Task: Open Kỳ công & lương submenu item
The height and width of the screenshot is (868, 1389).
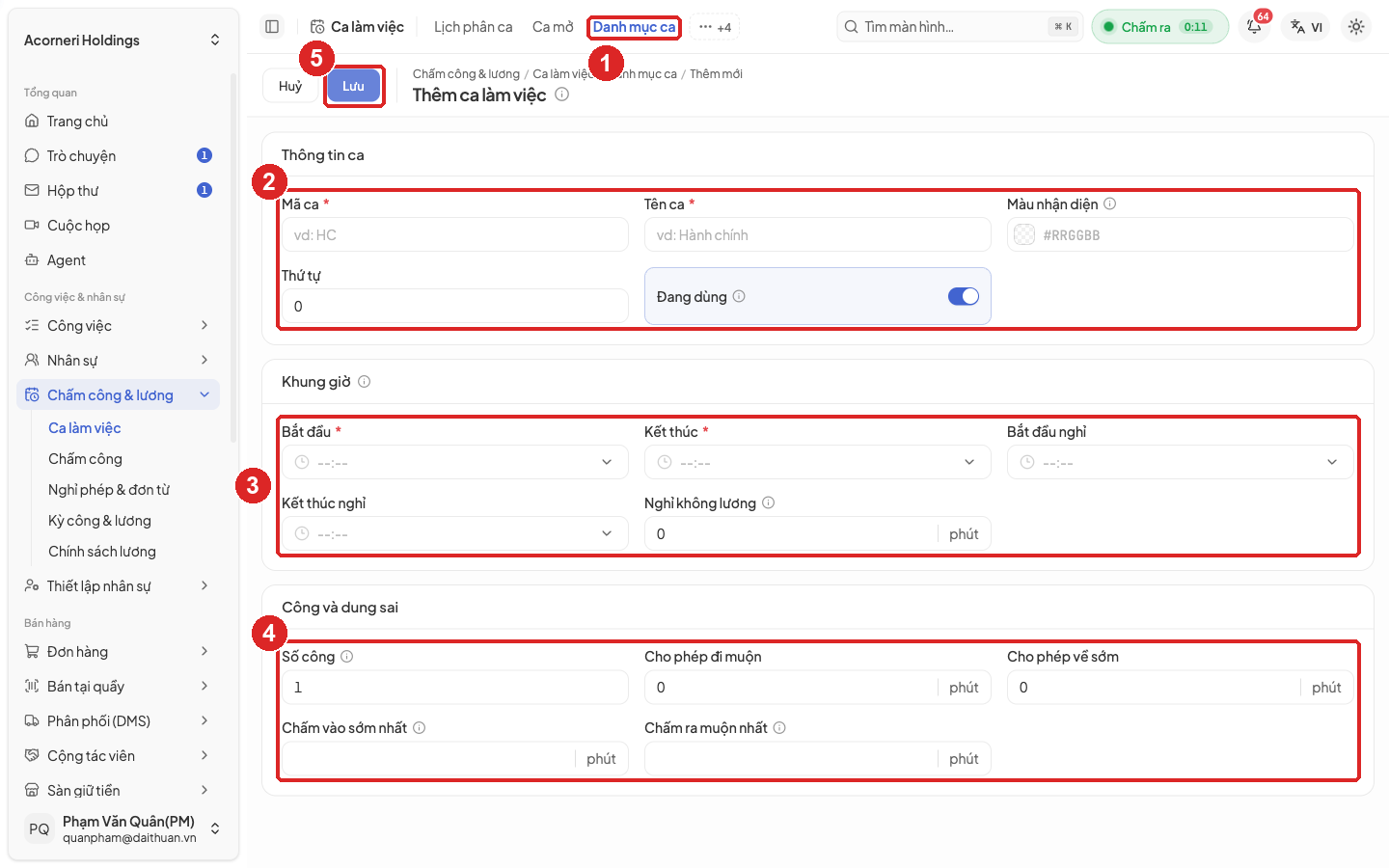Action: pos(99,521)
